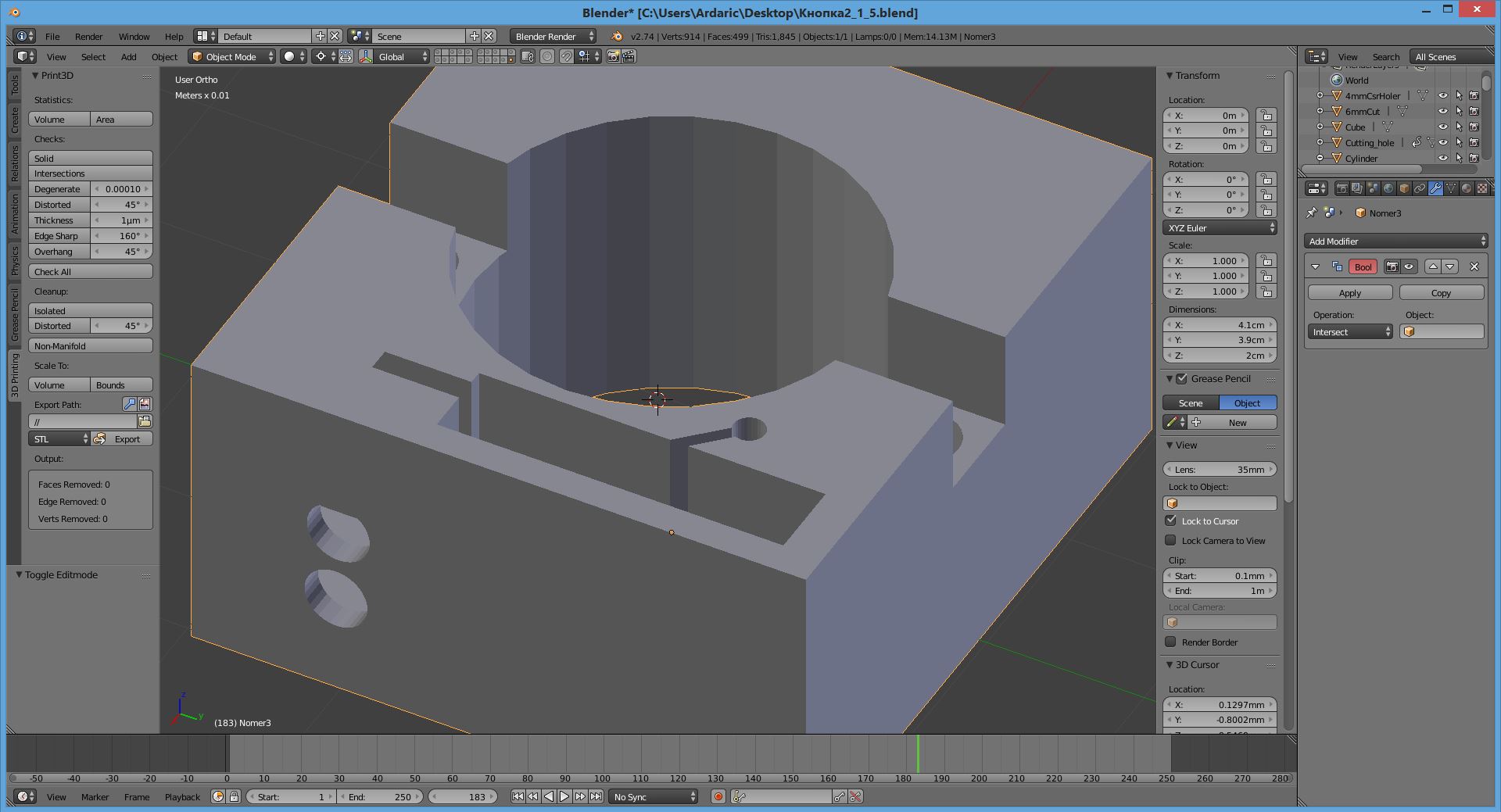Switch to Texture properties tab icon
Viewport: 1501px width, 812px height.
(1482, 188)
